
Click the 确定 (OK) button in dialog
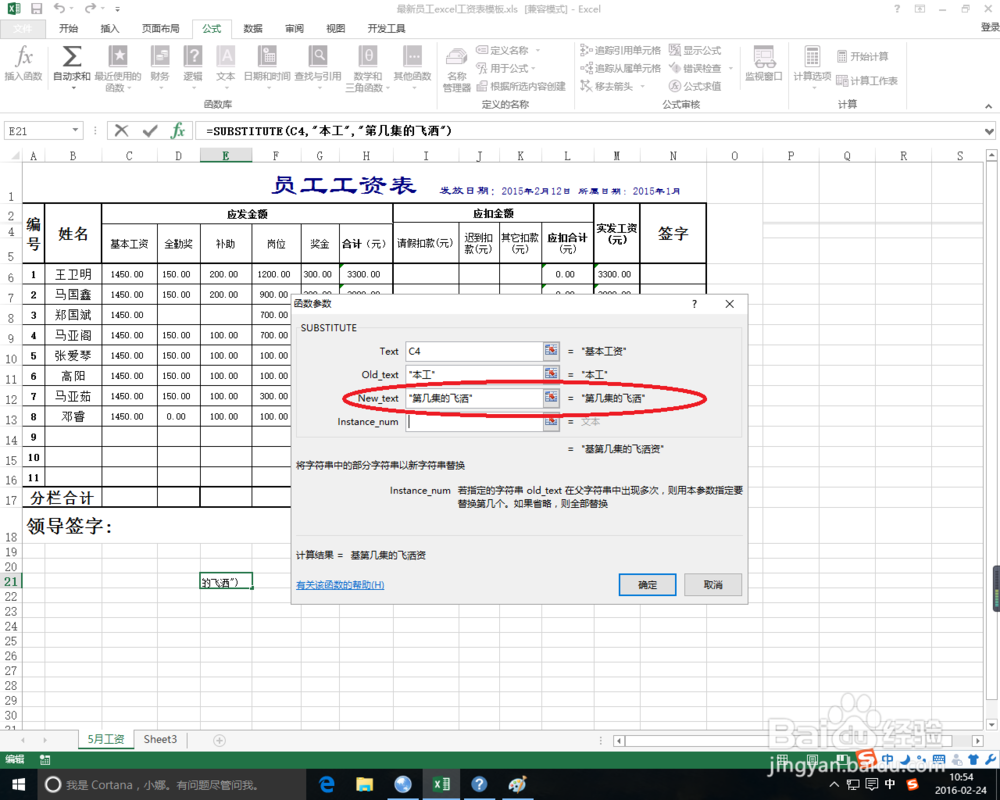click(647, 584)
